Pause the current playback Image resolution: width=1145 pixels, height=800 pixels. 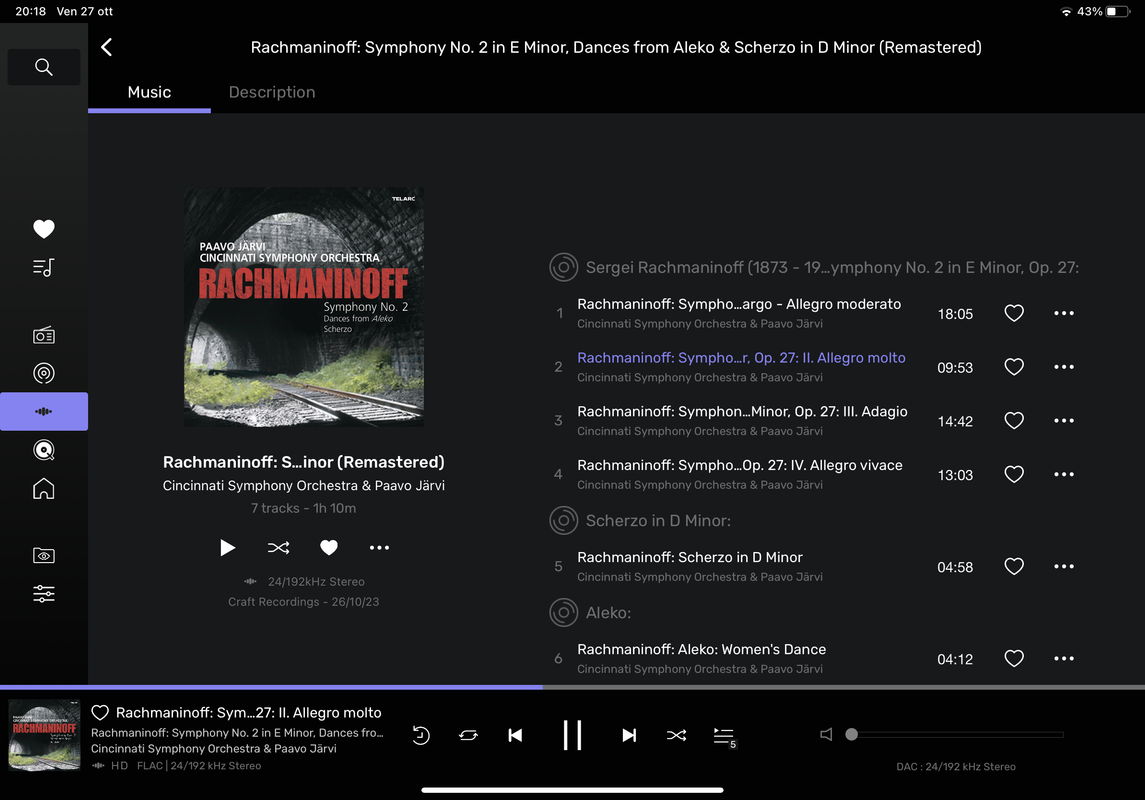pos(572,735)
